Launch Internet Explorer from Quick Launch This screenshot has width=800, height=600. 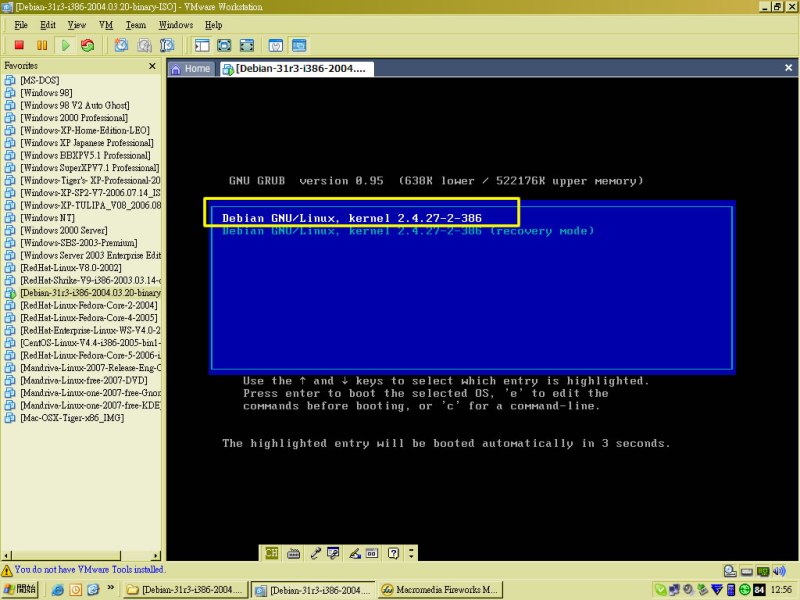(x=58, y=590)
